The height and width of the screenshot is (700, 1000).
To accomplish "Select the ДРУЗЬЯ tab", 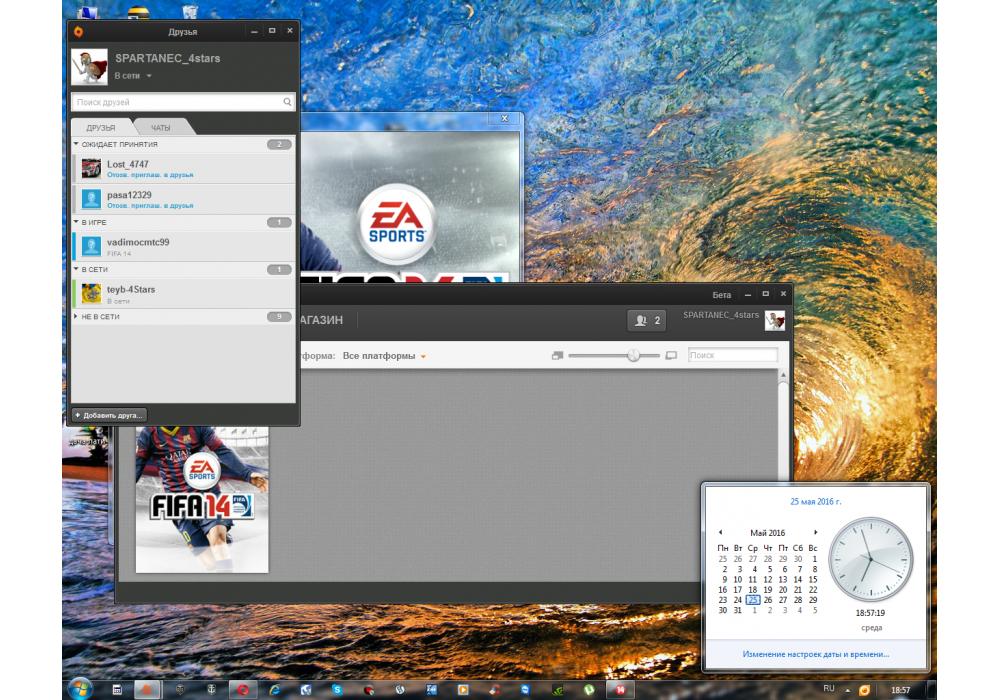I will coord(101,128).
